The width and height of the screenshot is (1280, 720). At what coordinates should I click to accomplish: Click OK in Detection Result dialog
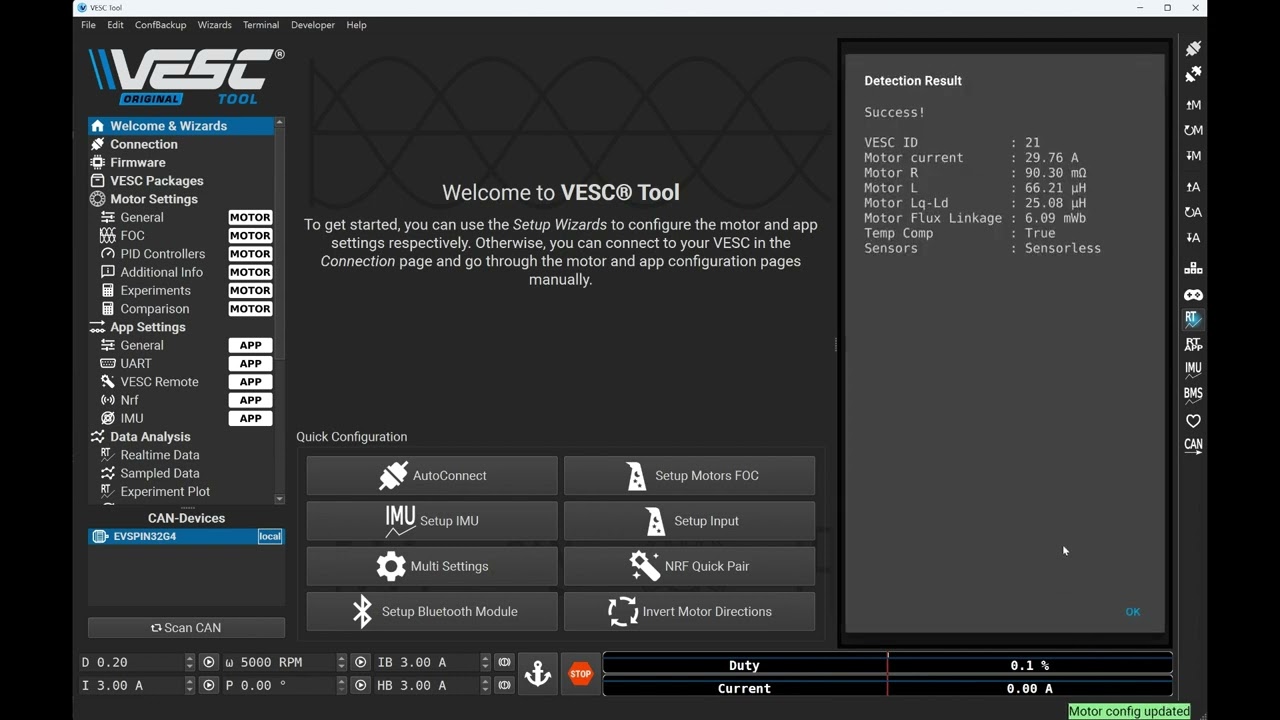coord(1133,612)
